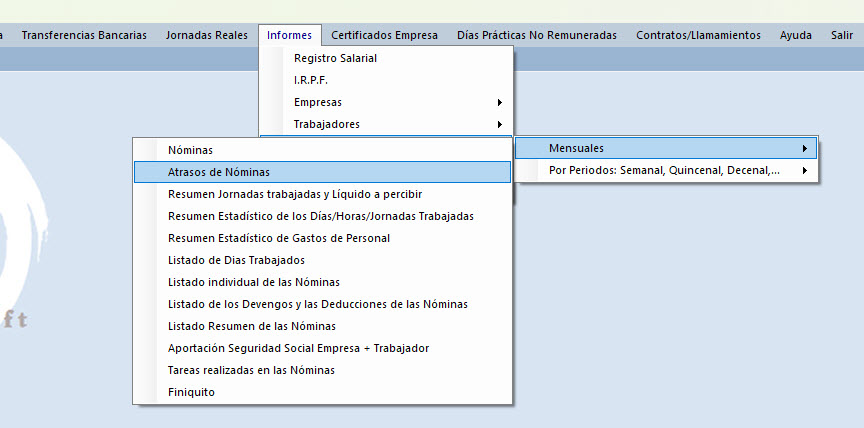Select Aportación Seguridad Social Empresa + Trabajador
This screenshot has width=864, height=428.
[299, 348]
